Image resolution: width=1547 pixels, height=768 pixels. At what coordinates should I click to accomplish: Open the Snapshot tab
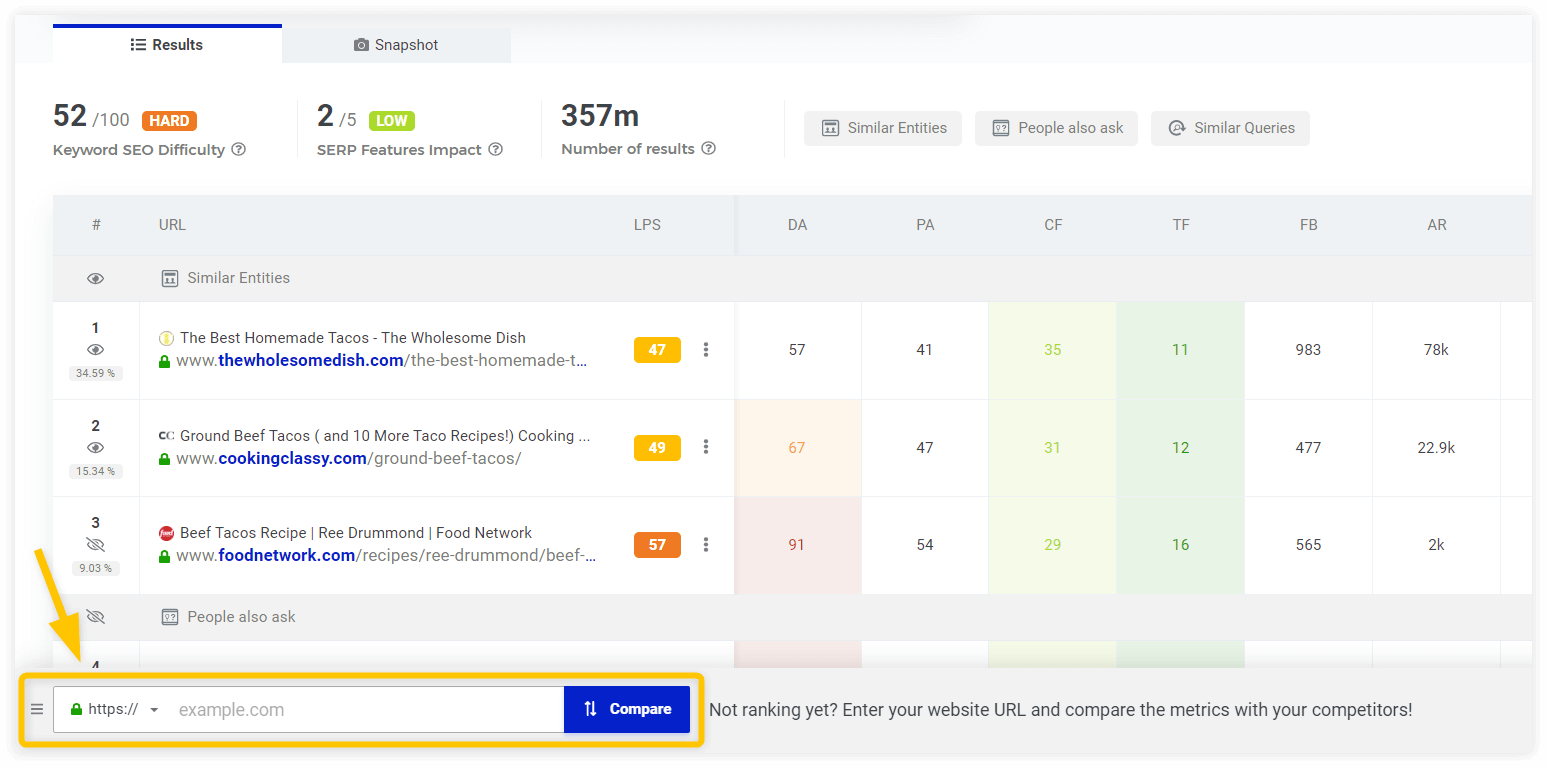[396, 45]
